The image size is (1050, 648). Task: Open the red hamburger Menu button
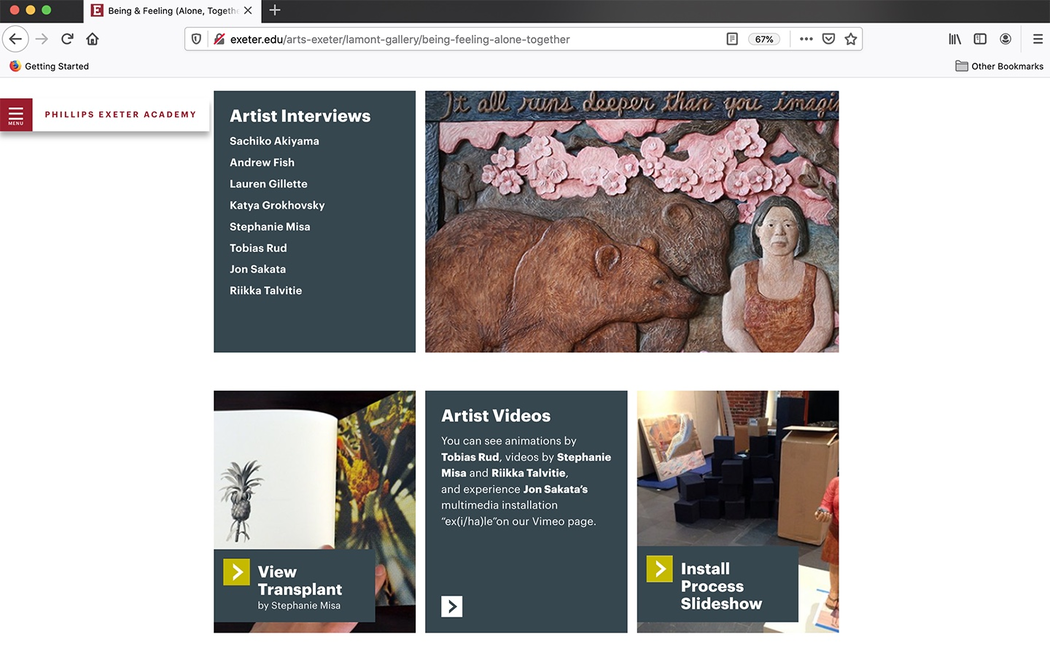pyautogui.click(x=16, y=115)
